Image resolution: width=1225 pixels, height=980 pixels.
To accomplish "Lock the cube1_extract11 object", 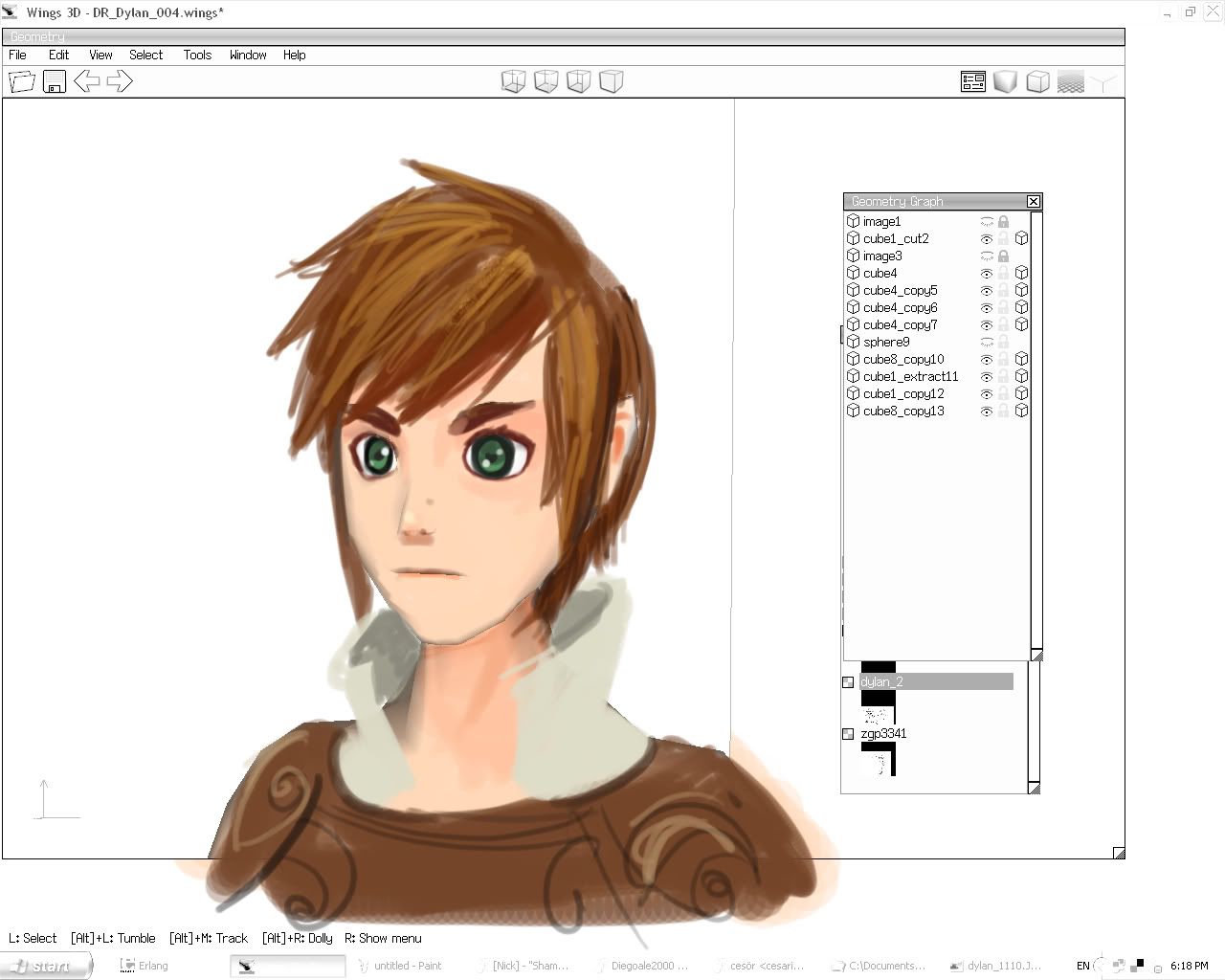I will (1003, 376).
